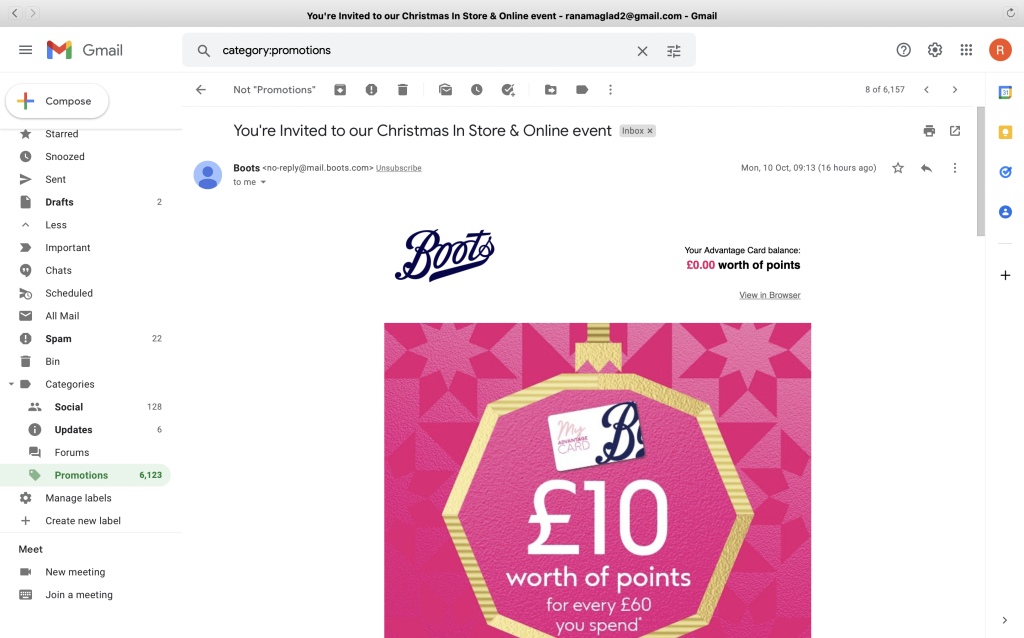This screenshot has width=1024, height=638.
Task: Remove the Inbox label from this email
Action: click(650, 131)
